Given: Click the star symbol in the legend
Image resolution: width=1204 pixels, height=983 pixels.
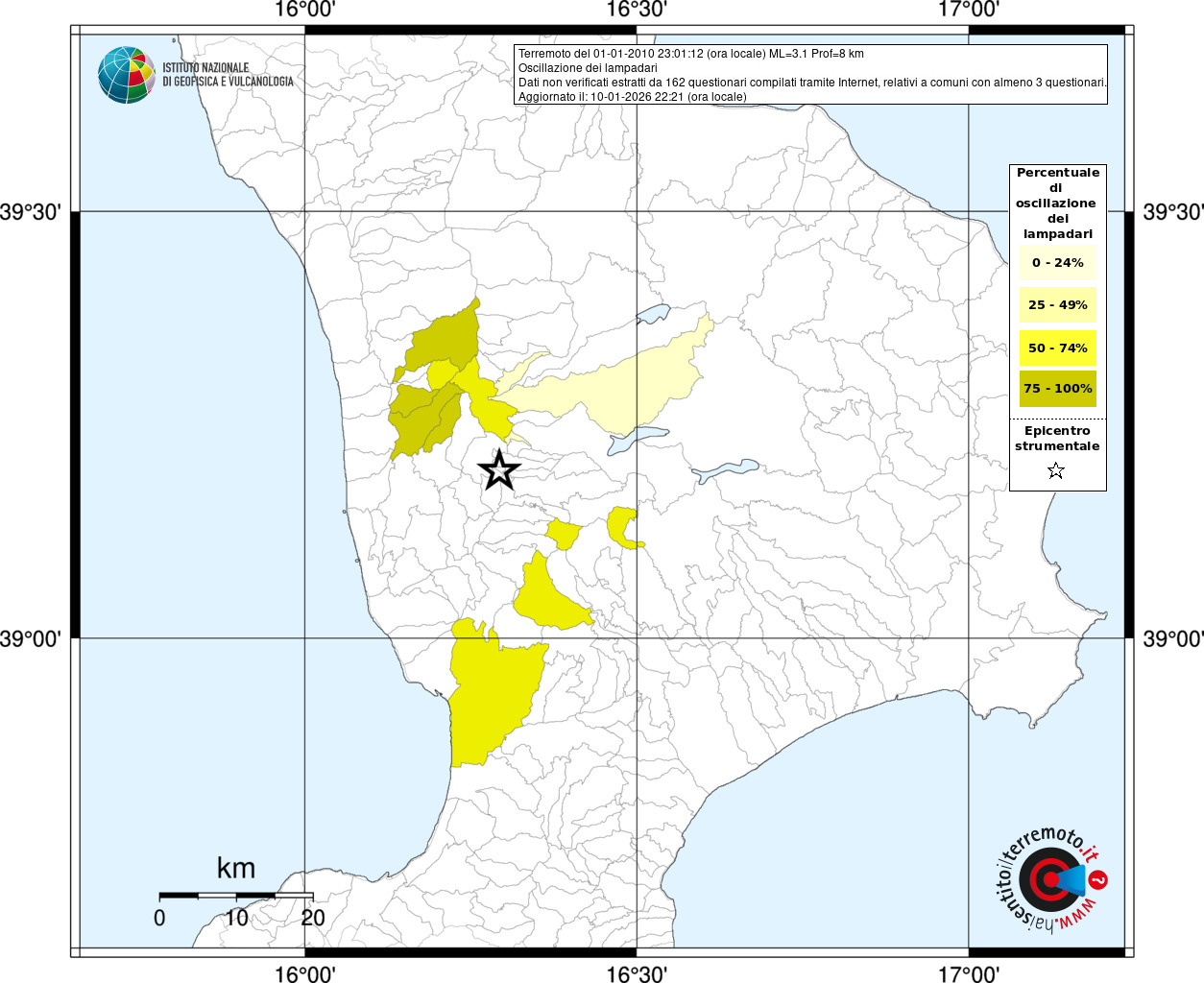Looking at the screenshot, I should (1056, 469).
